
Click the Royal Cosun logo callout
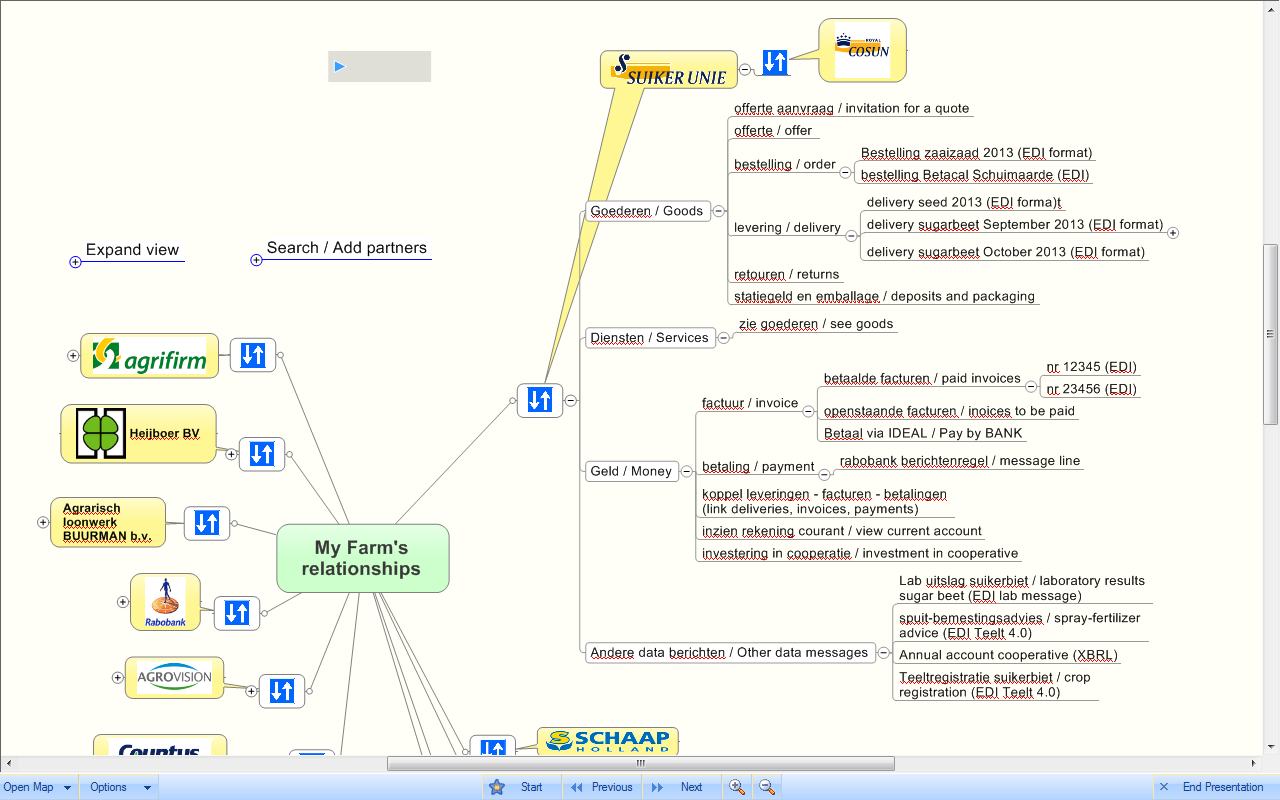862,50
